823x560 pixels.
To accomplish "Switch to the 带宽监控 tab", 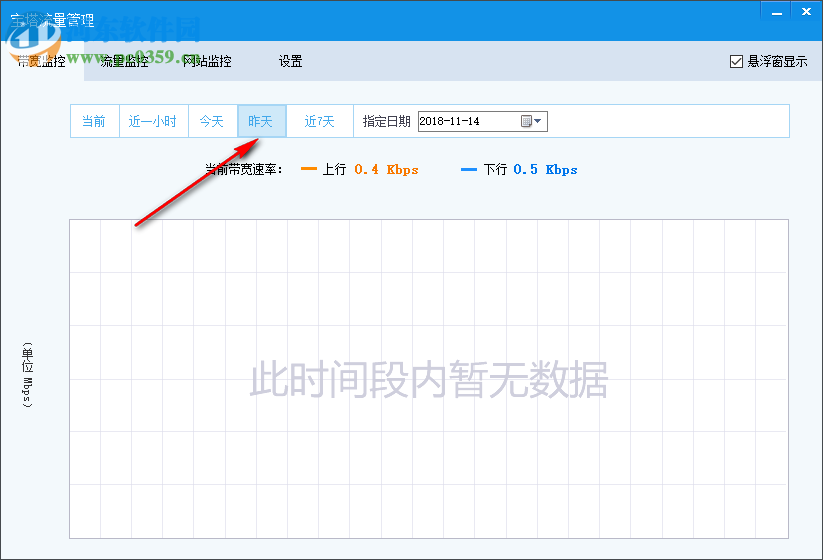I will [42, 61].
